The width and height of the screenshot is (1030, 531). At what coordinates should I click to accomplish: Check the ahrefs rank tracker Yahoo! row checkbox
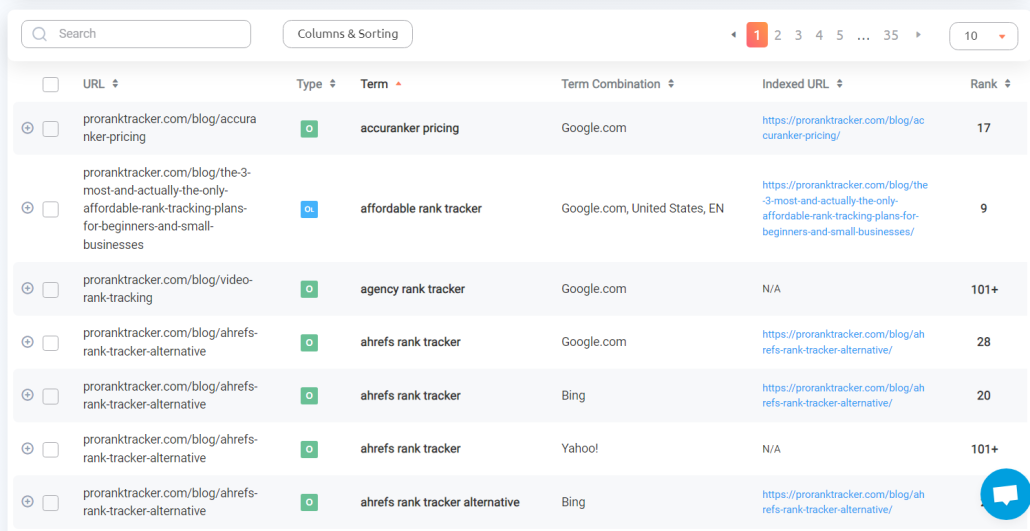[51, 449]
